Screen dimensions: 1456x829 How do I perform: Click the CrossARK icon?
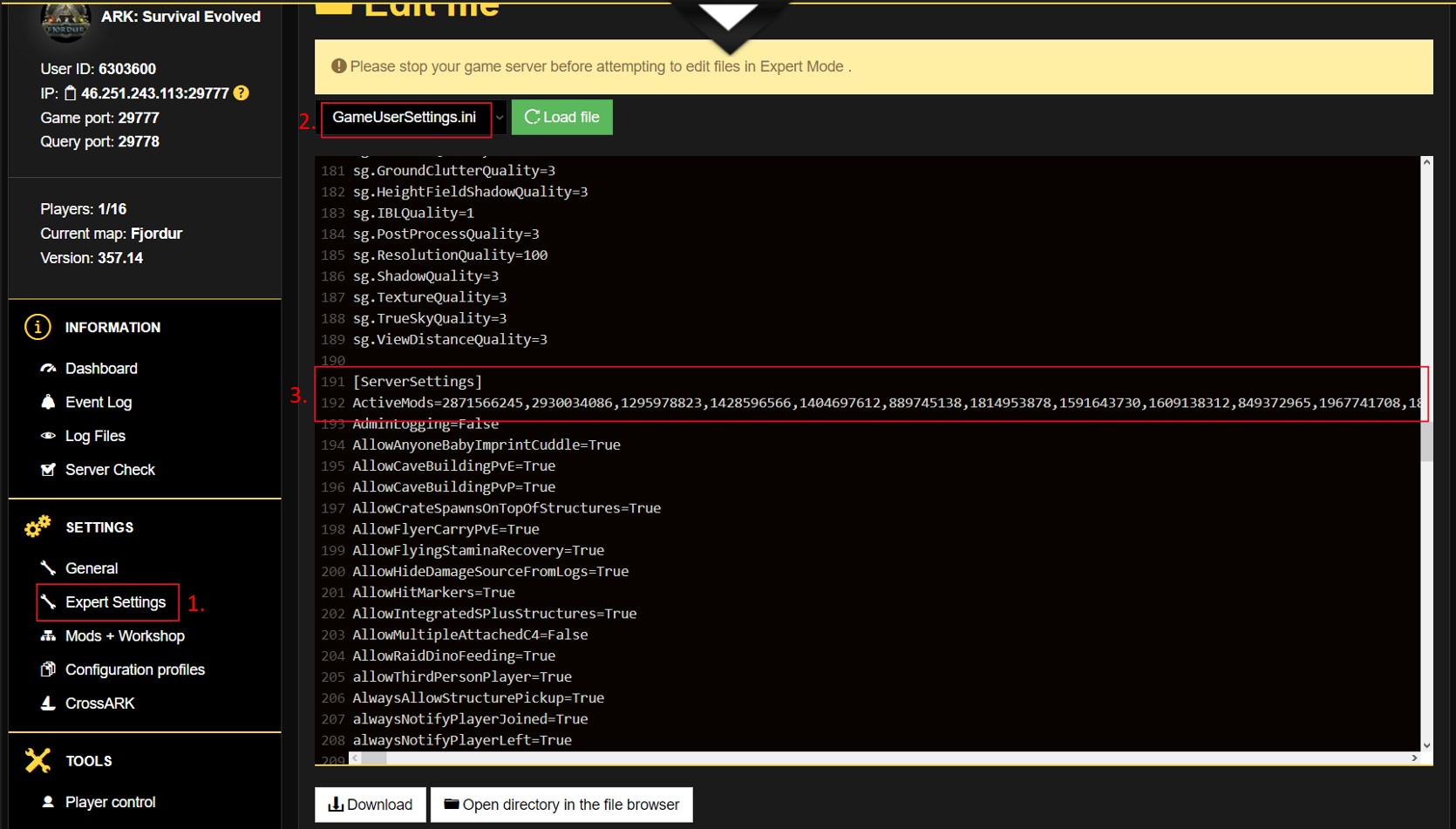(x=48, y=703)
